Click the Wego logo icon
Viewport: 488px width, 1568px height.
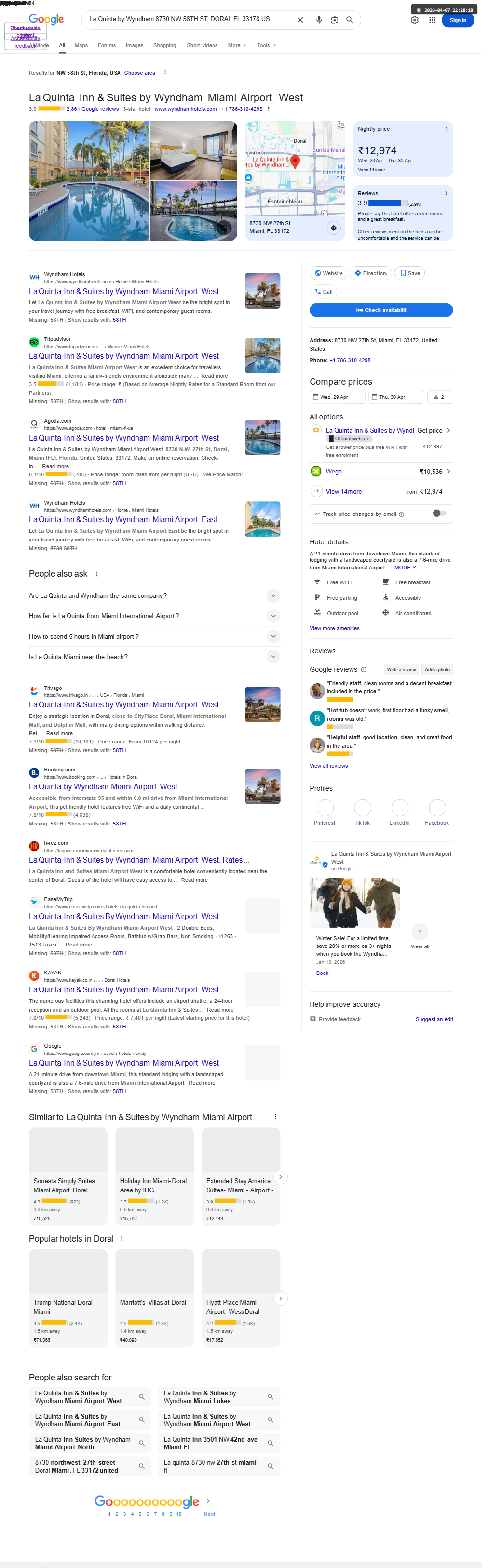[x=316, y=471]
